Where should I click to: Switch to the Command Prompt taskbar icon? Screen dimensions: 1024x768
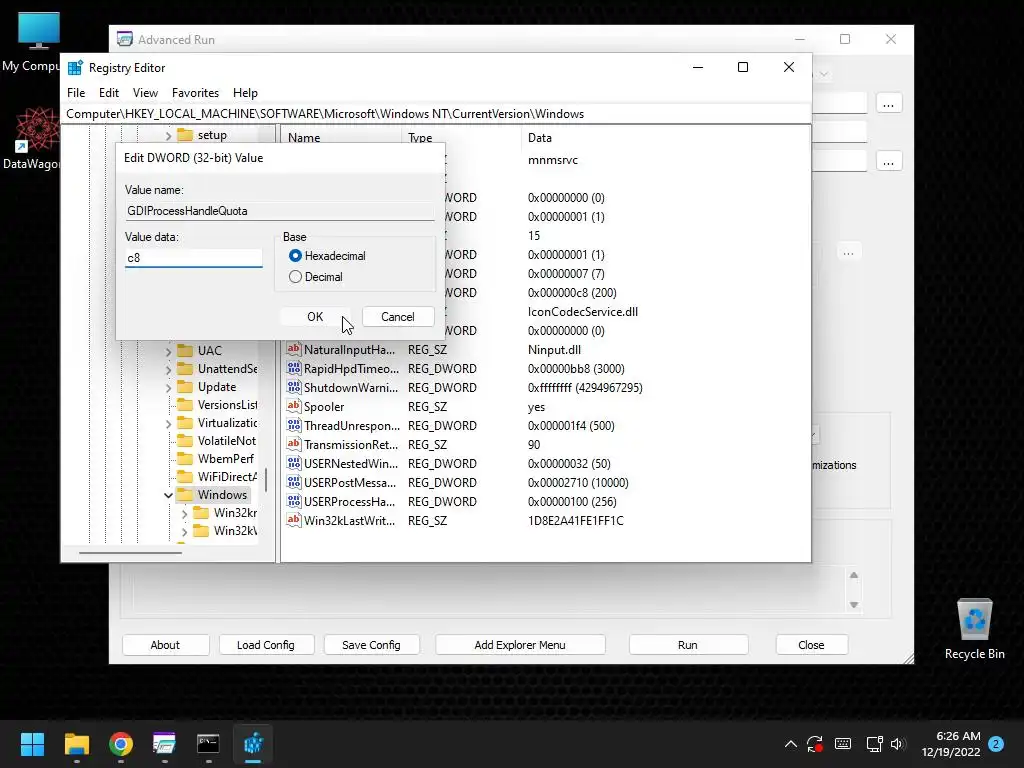[x=208, y=744]
